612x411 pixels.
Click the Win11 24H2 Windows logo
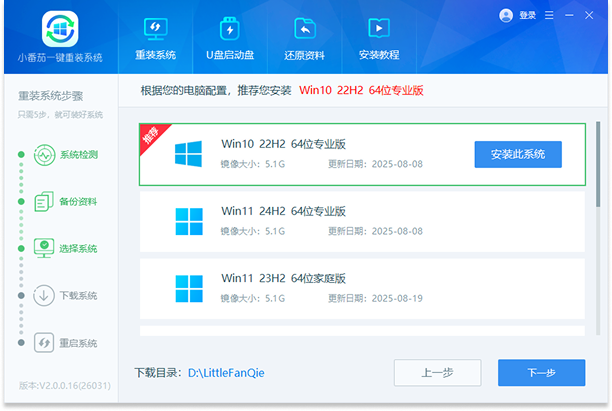tap(187, 221)
